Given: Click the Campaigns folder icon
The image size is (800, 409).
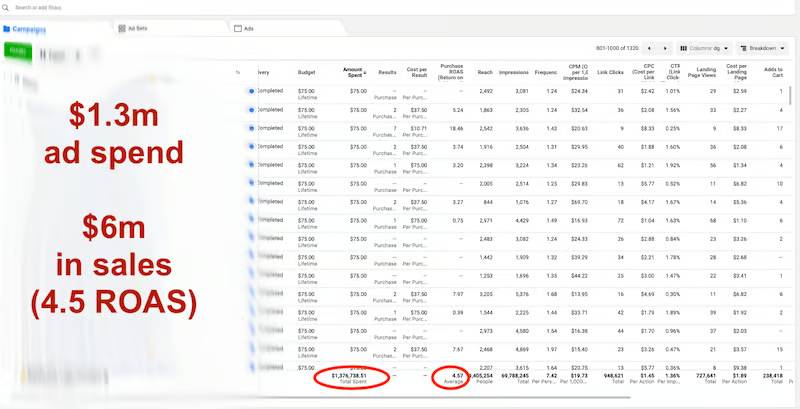Looking at the screenshot, I should (6, 29).
